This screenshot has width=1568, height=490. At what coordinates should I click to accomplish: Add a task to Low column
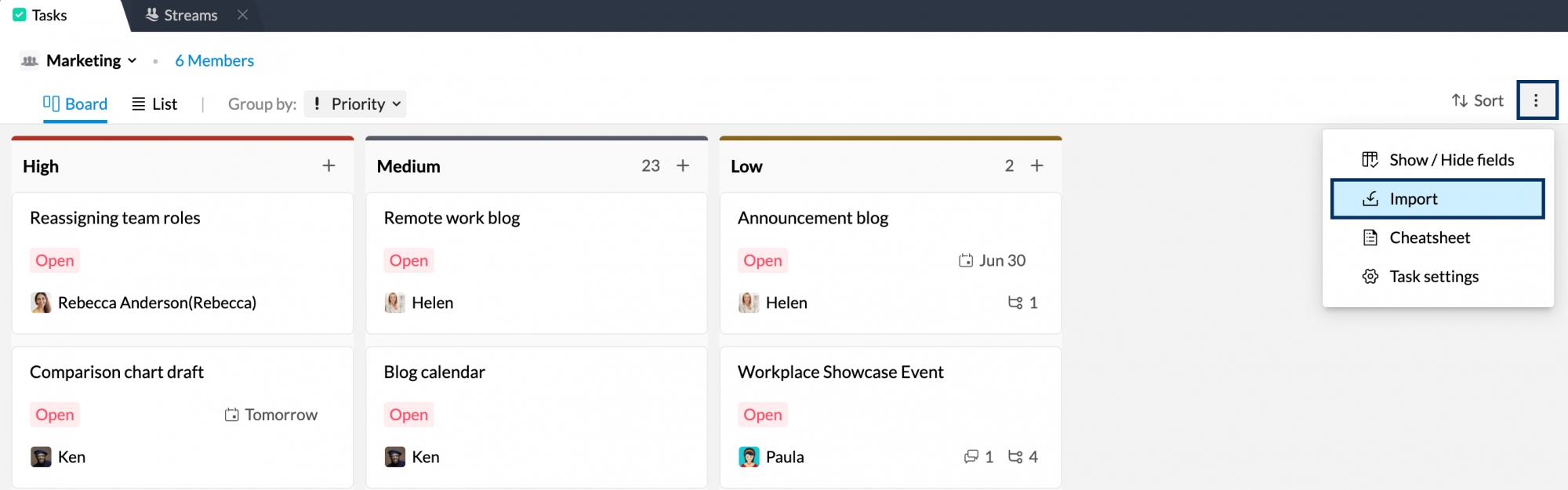[1036, 165]
